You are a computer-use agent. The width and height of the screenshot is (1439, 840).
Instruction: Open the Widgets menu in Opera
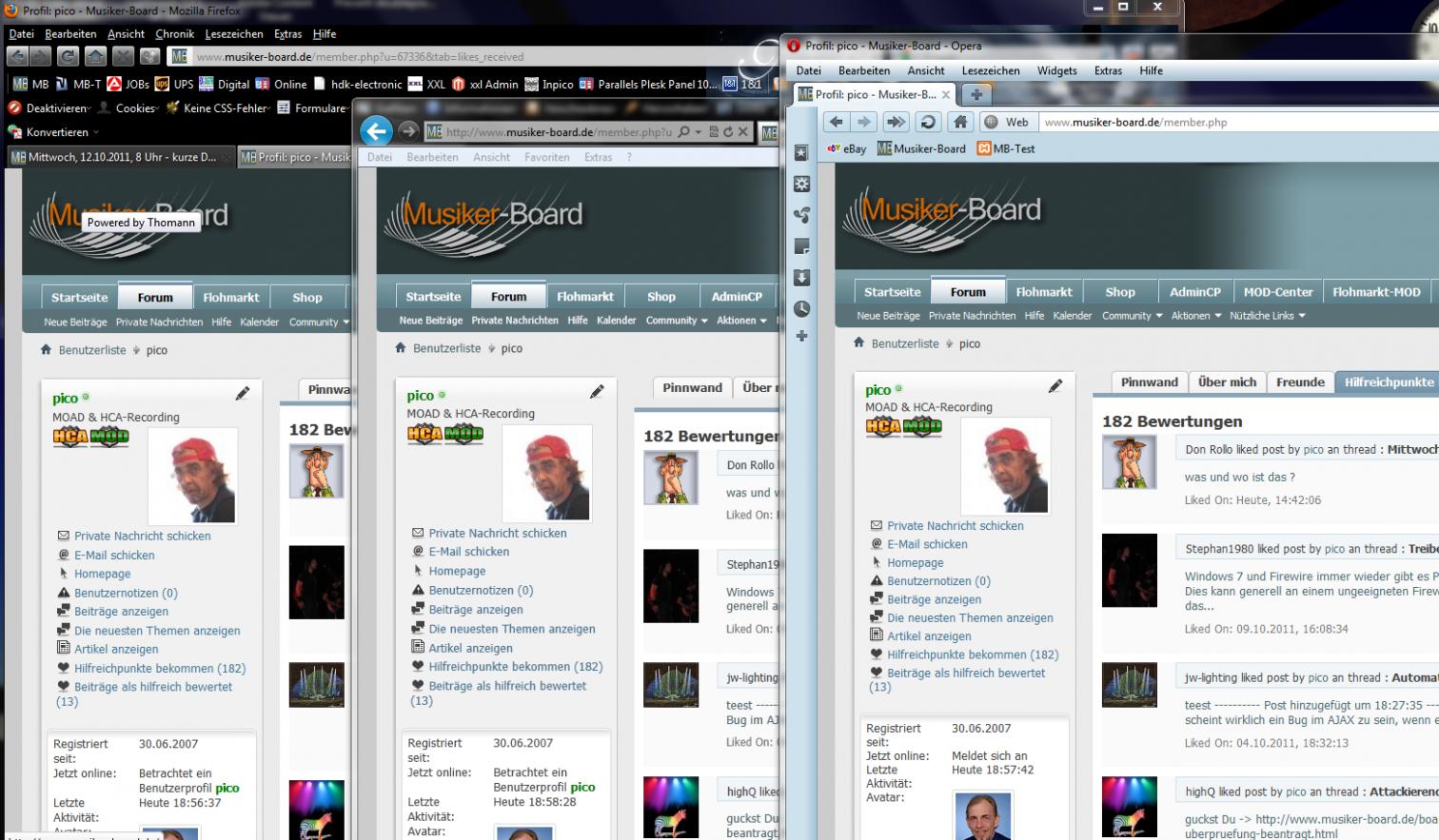(x=1056, y=70)
